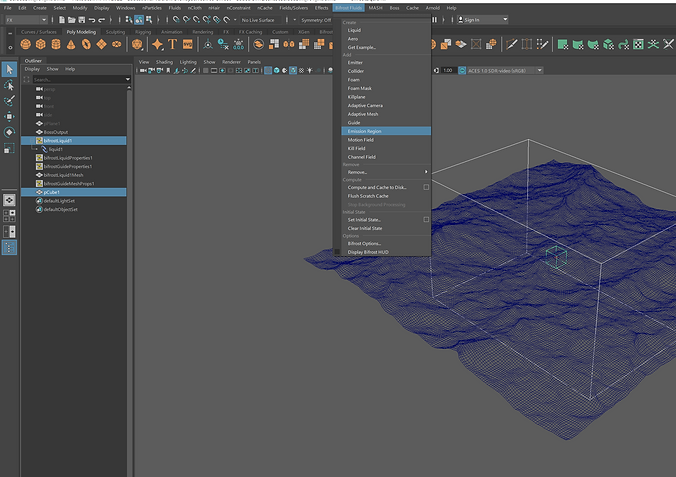Viewport: 676px width, 477px height.
Task: Open the Outliner Display menu
Action: tap(32, 69)
